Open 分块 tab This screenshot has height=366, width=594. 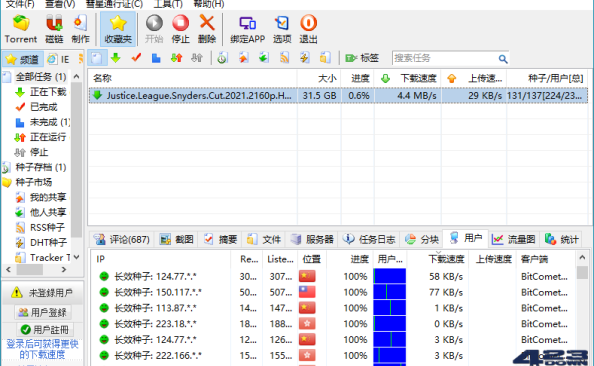(x=422, y=239)
